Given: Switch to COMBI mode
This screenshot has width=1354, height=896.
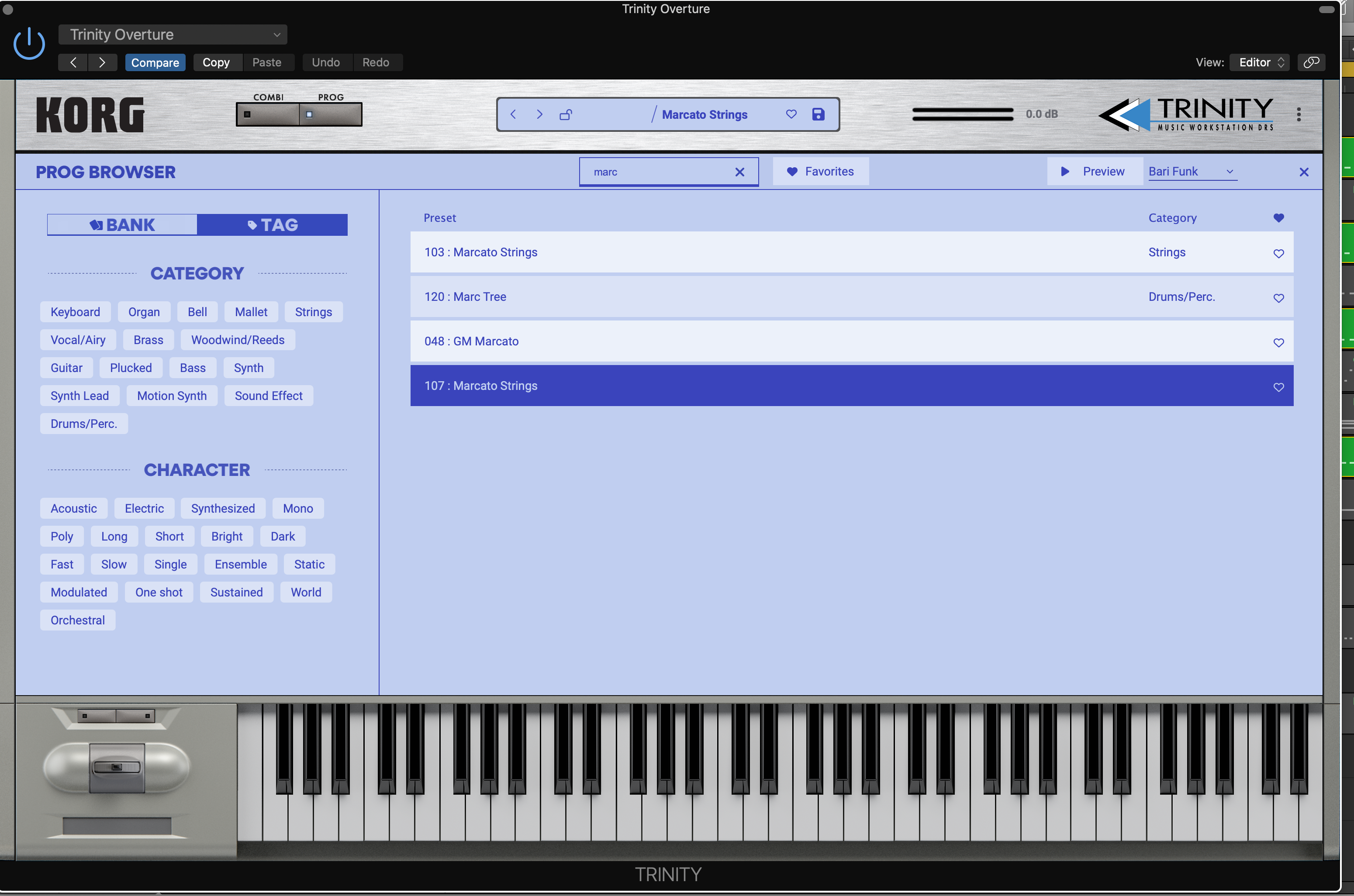Looking at the screenshot, I should click(x=267, y=114).
